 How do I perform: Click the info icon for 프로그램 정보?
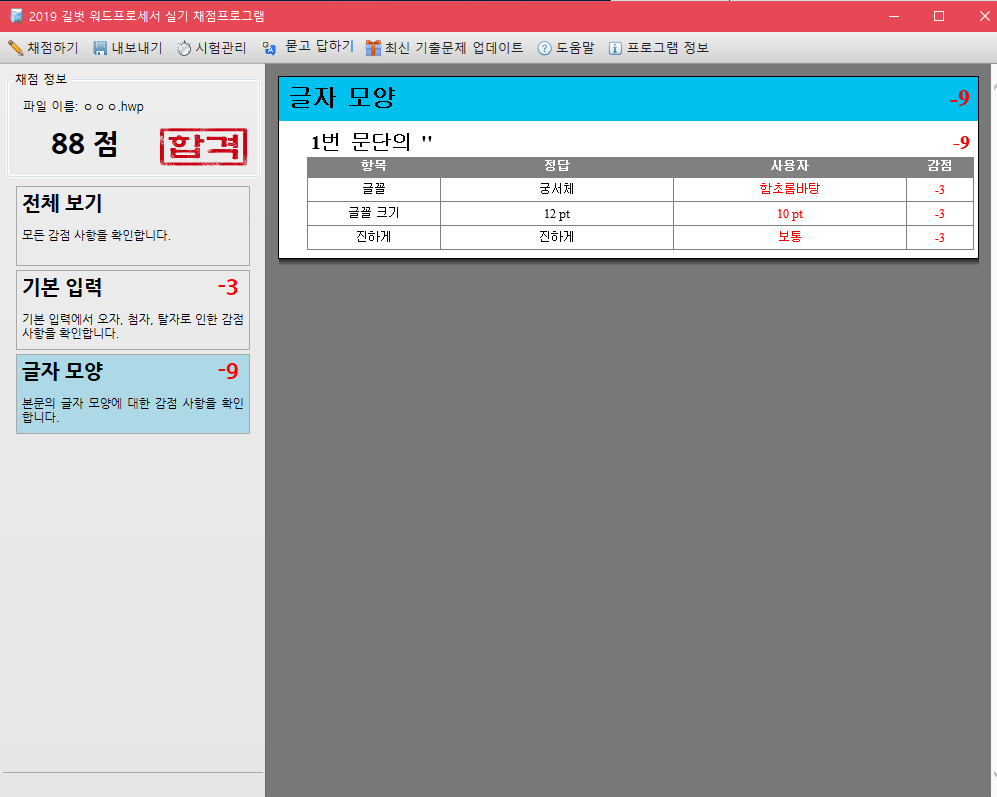click(615, 48)
